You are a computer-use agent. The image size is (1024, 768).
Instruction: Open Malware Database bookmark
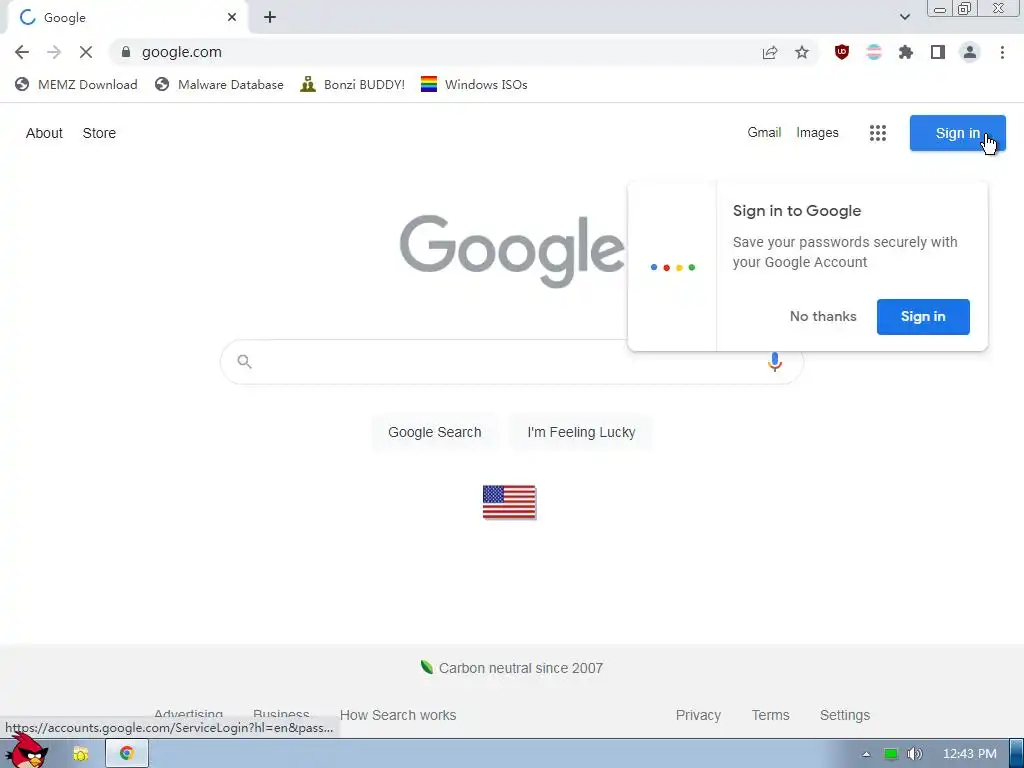[x=219, y=84]
